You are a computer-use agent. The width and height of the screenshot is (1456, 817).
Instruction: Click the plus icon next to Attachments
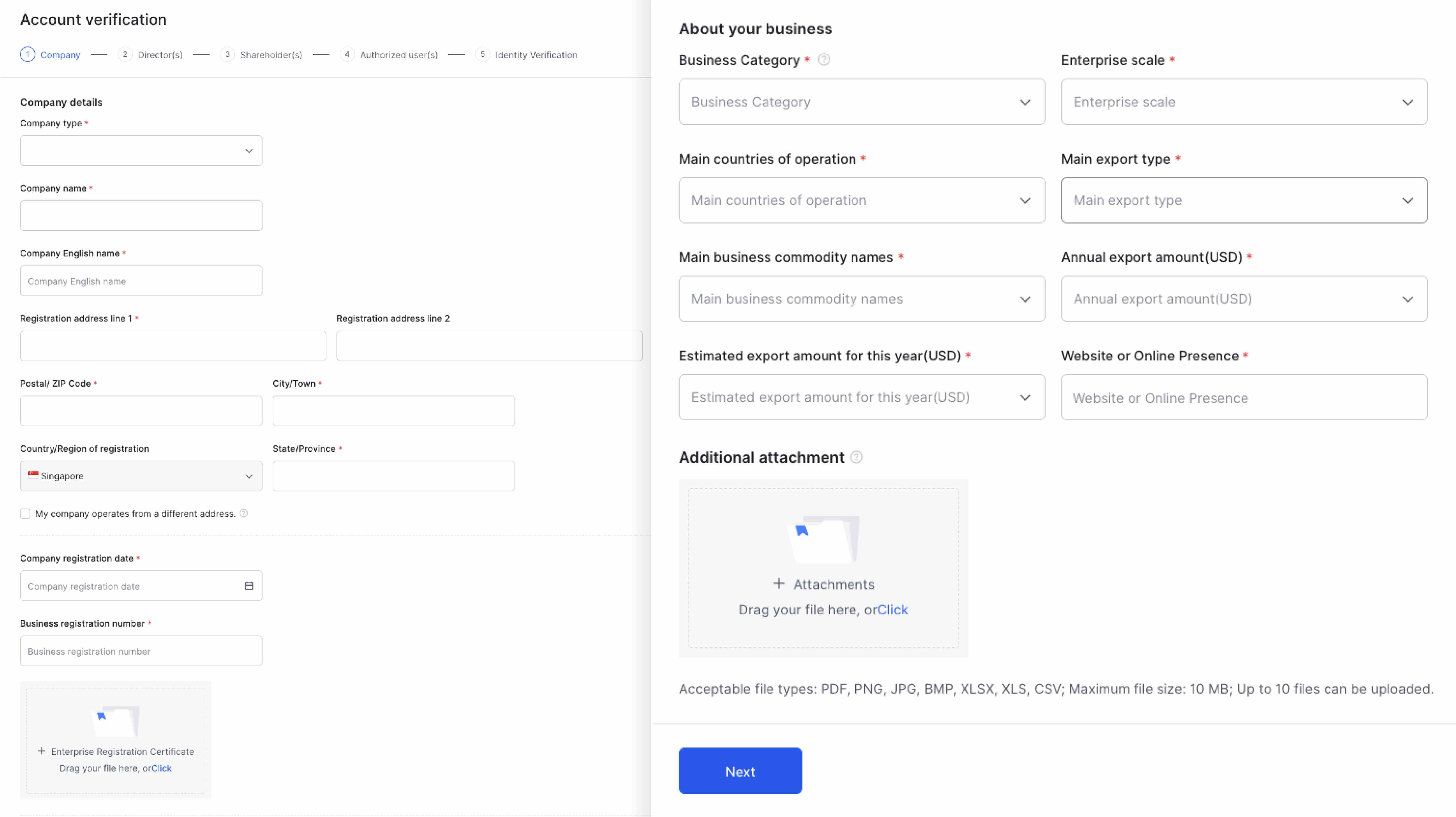pos(779,584)
